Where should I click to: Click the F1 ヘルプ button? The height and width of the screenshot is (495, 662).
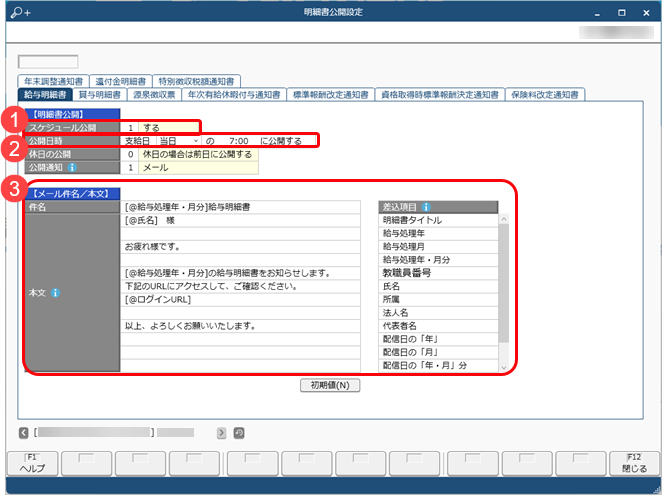(x=33, y=464)
